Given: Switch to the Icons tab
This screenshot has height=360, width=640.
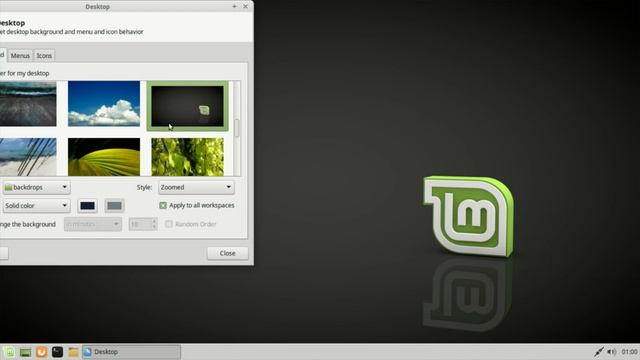Looking at the screenshot, I should 44,56.
